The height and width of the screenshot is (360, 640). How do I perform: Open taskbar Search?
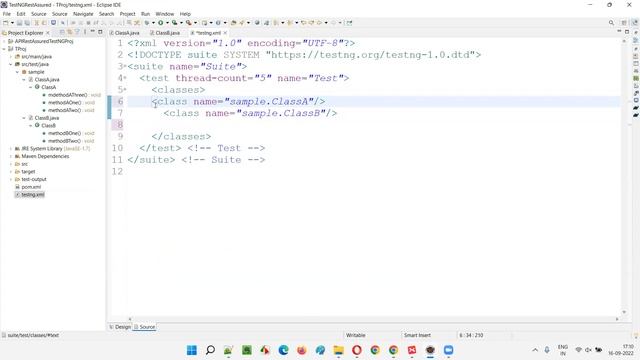(210, 350)
